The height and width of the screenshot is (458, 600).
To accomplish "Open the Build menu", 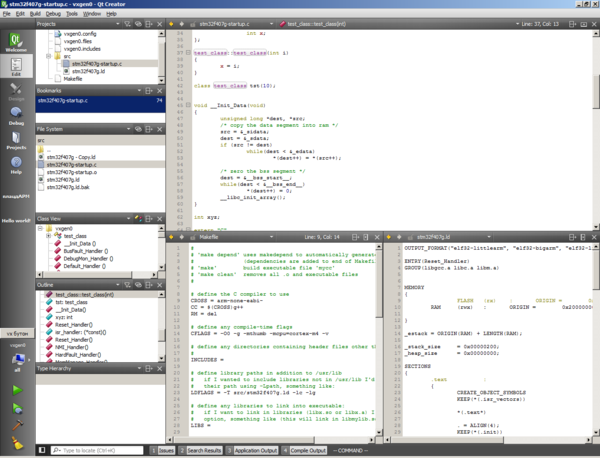I will [35, 14].
